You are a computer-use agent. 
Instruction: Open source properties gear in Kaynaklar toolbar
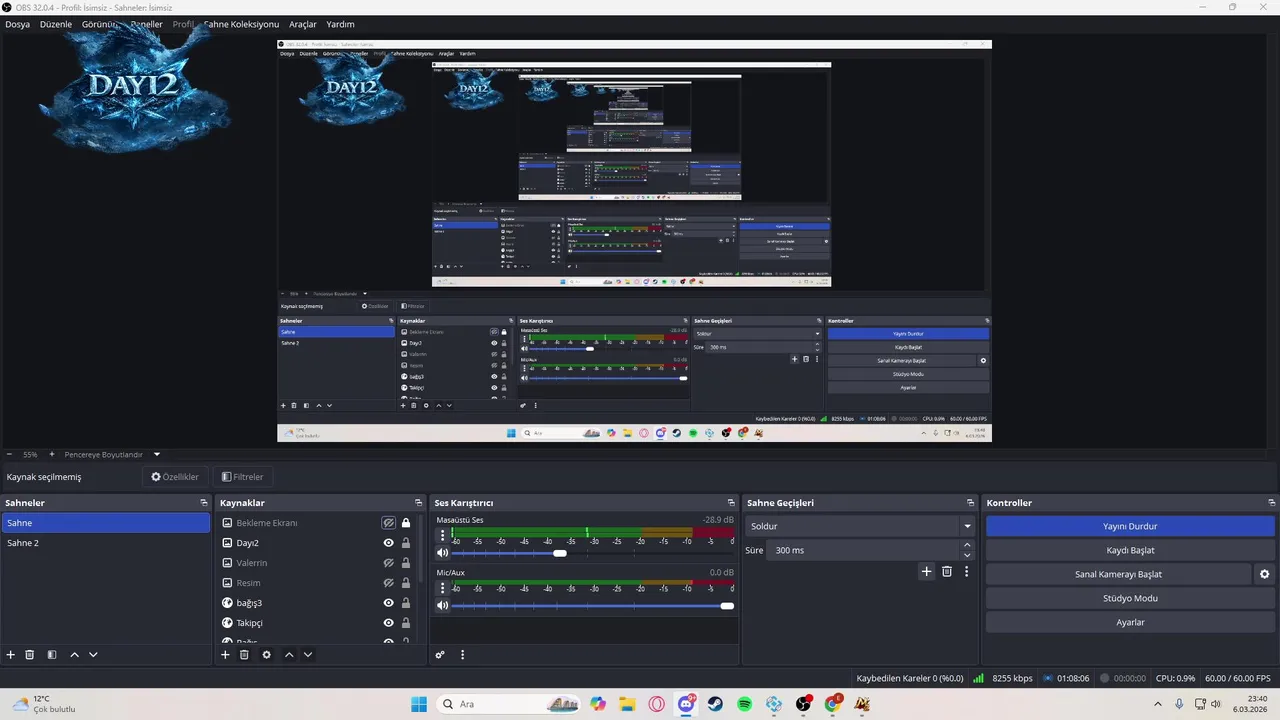(x=266, y=654)
